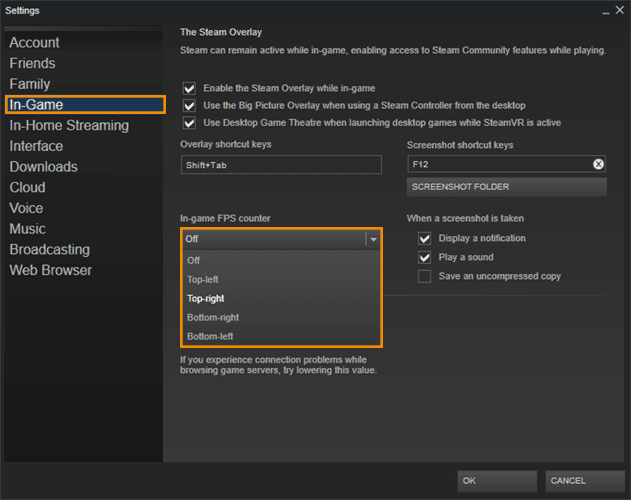Click the Overlay shortcut keys field
Viewport: 631px width, 500px height.
[x=281, y=165]
